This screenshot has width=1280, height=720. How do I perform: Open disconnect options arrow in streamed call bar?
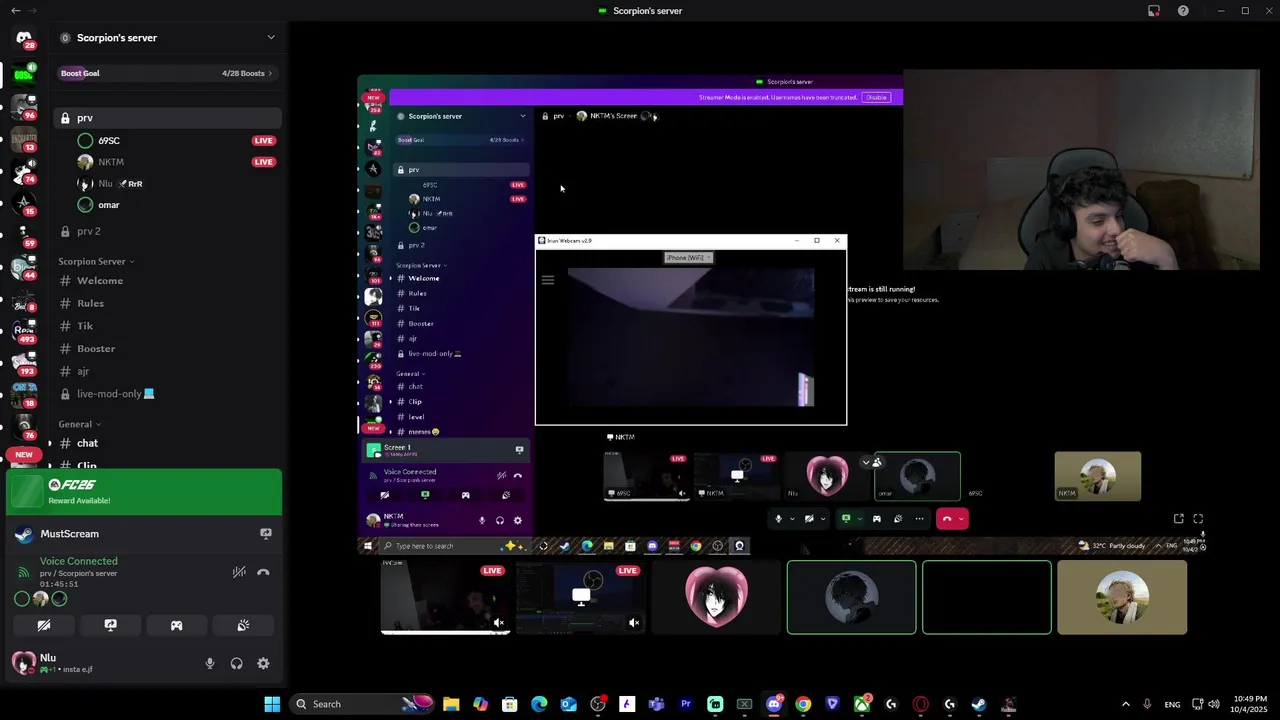(x=961, y=519)
